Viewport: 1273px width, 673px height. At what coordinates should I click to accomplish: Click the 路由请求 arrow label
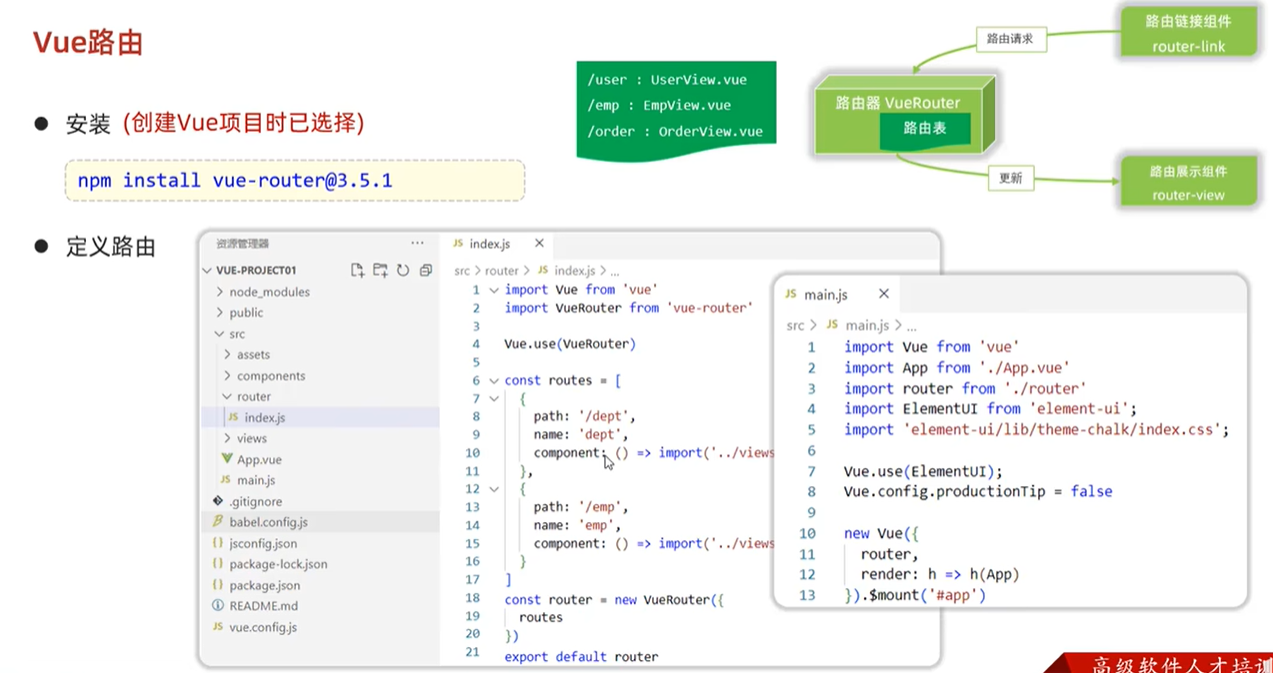1010,40
